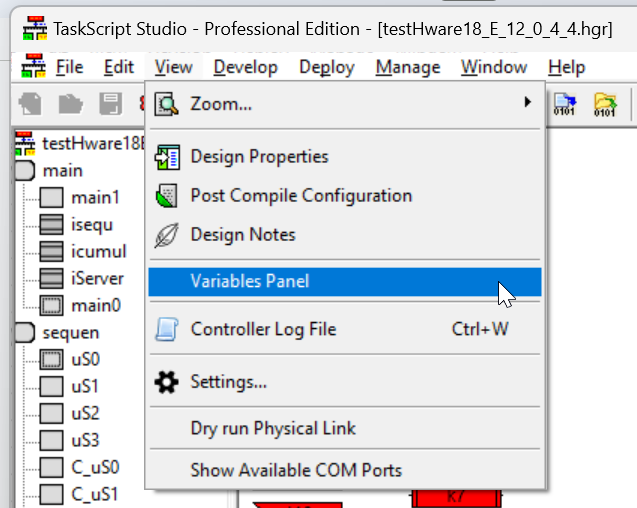Click the main group rounded icon

point(25,170)
